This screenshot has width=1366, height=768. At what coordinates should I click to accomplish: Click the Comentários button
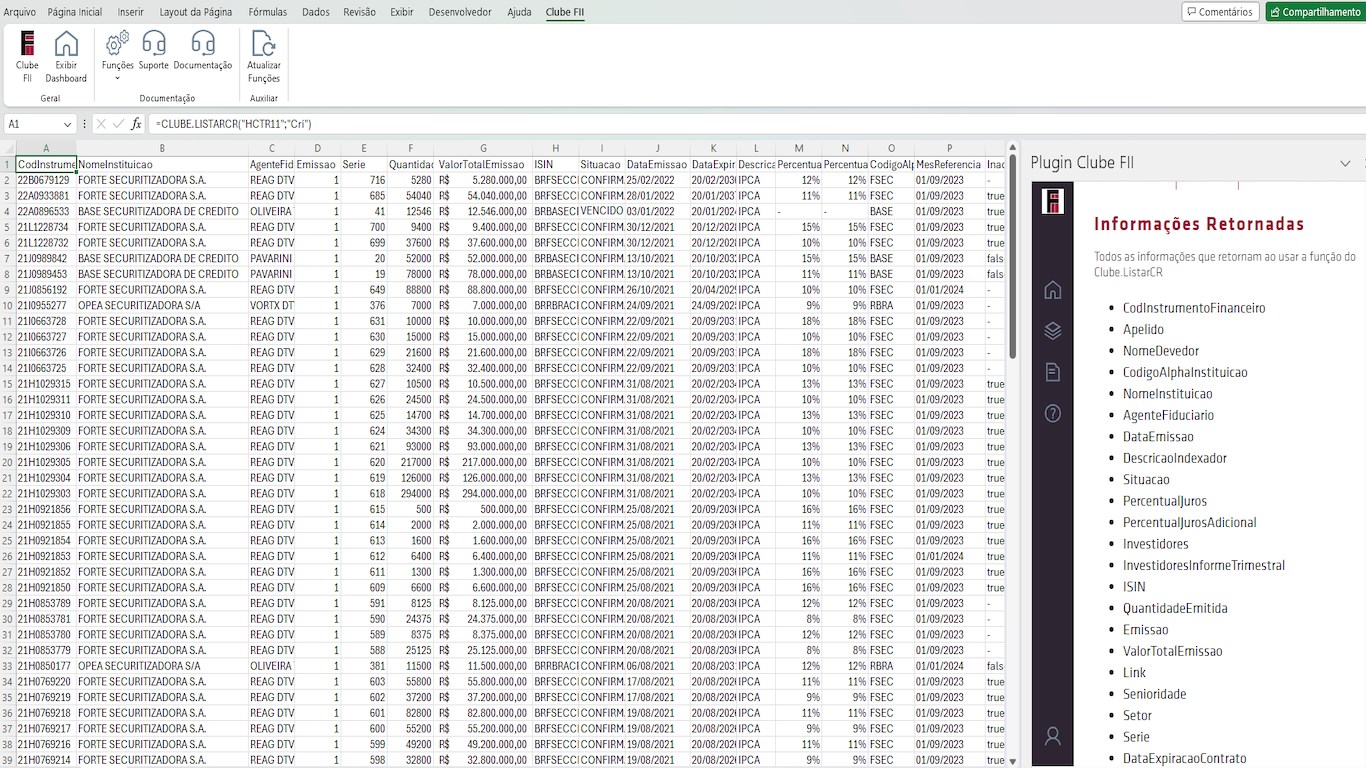(1219, 12)
